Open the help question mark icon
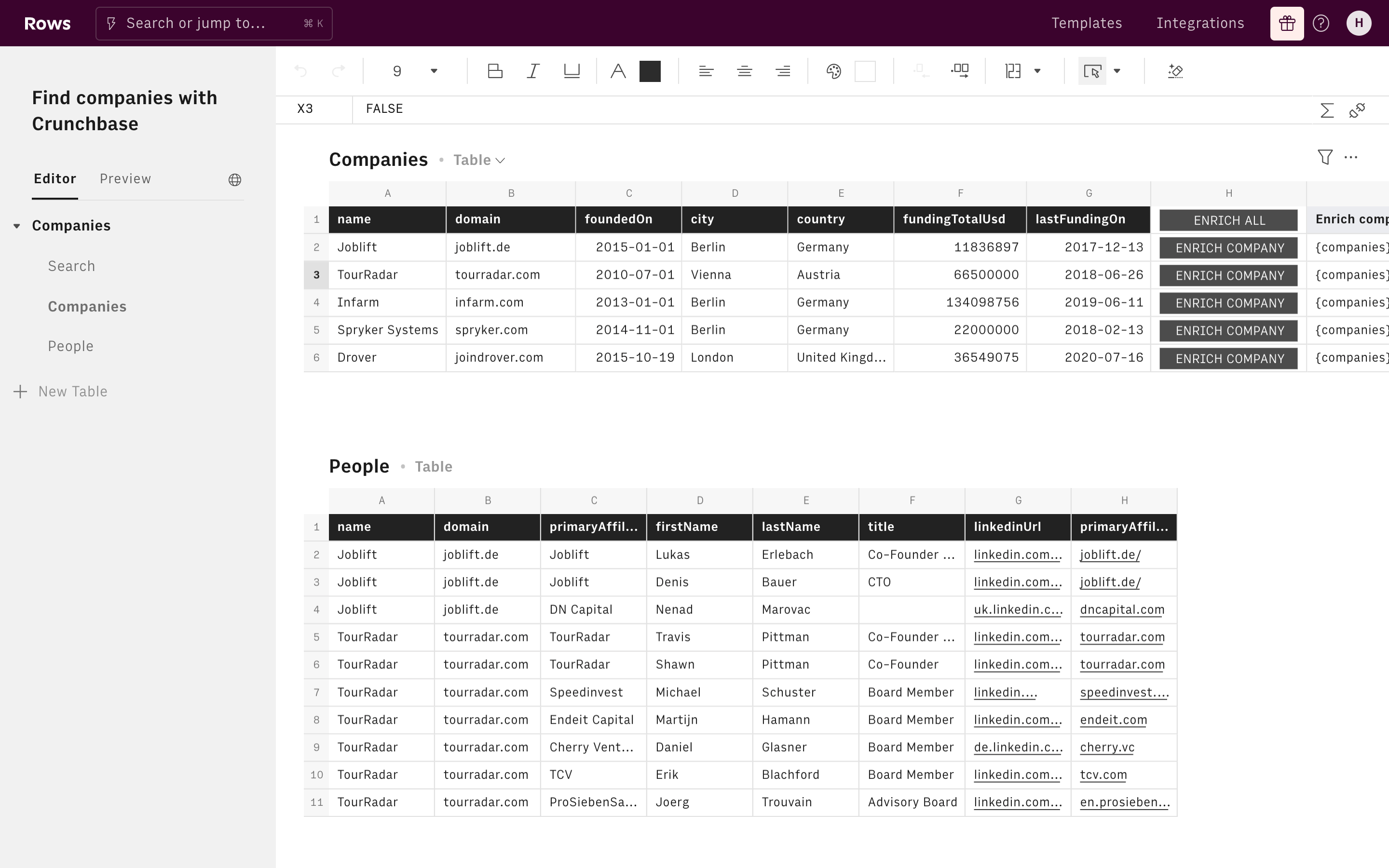The image size is (1389, 868). click(x=1321, y=24)
